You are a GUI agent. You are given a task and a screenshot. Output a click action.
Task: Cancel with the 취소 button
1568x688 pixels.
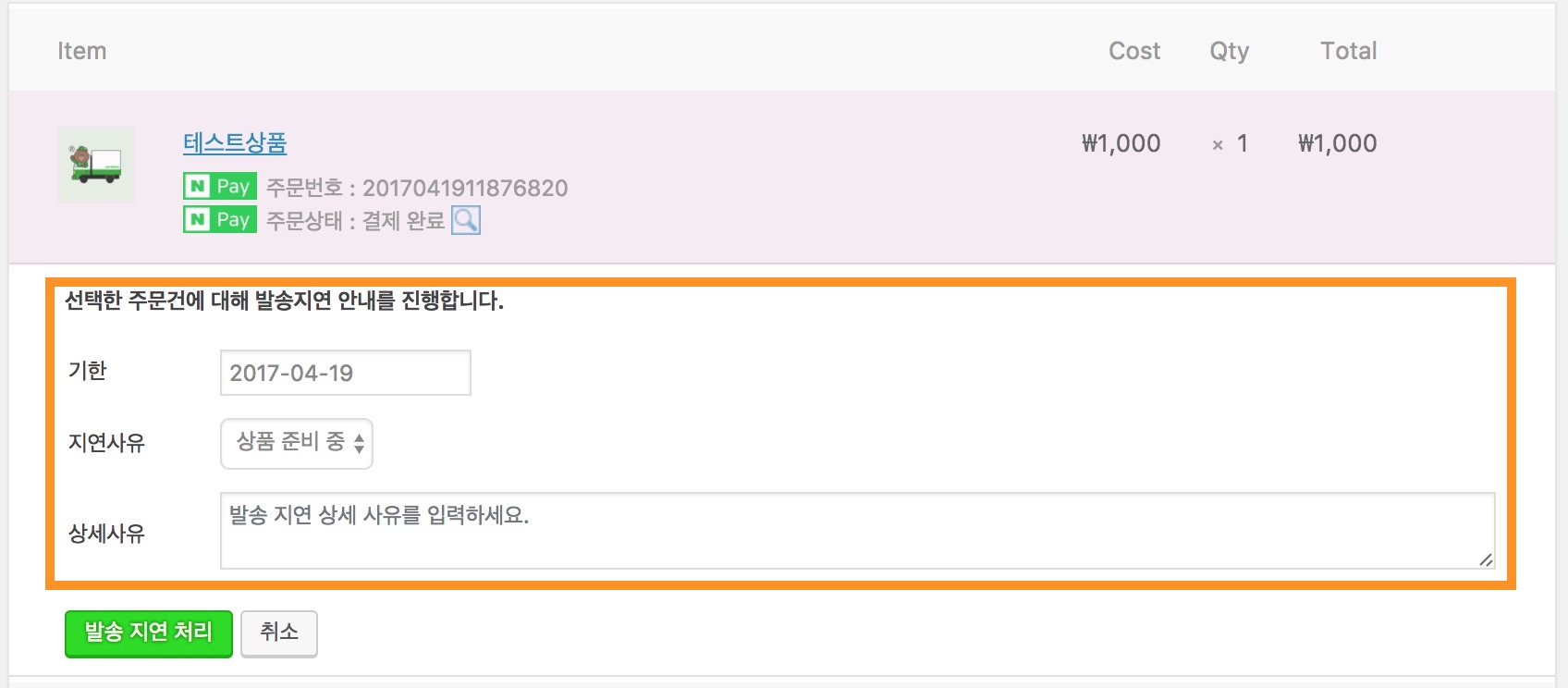click(279, 633)
